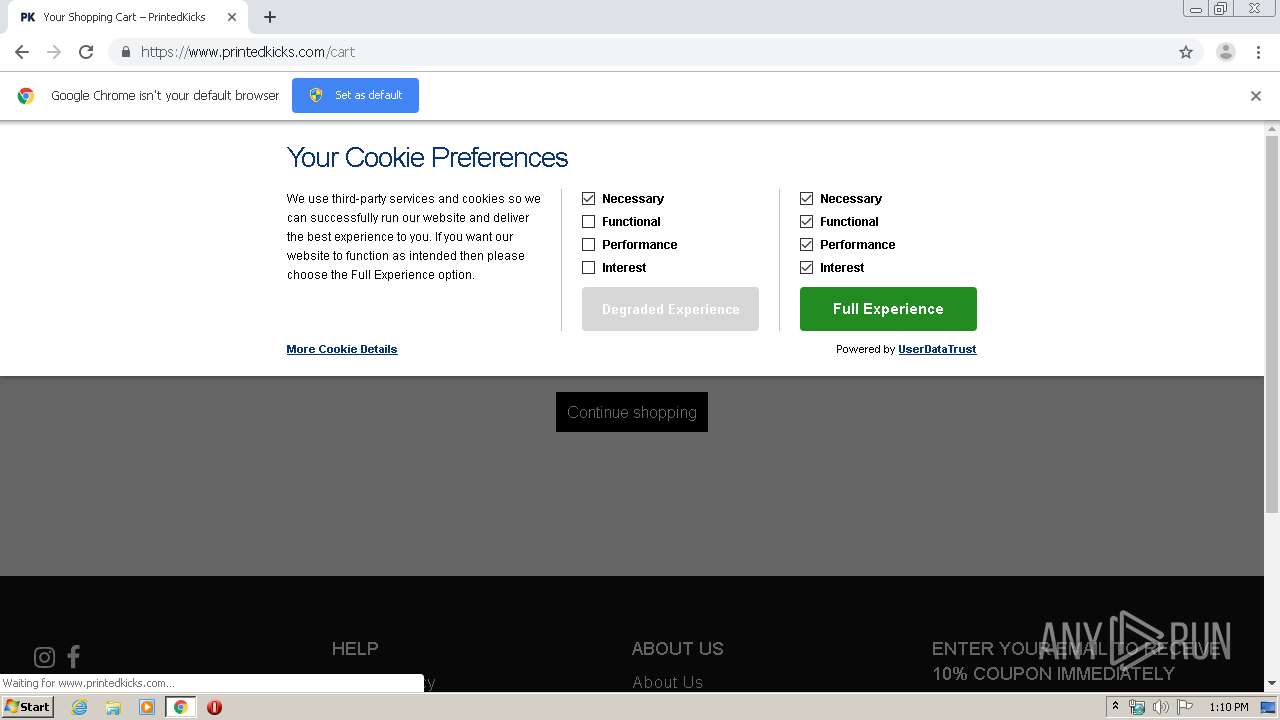Open Windows Explorer folder in taskbar
Image resolution: width=1280 pixels, height=720 pixels.
click(x=113, y=707)
